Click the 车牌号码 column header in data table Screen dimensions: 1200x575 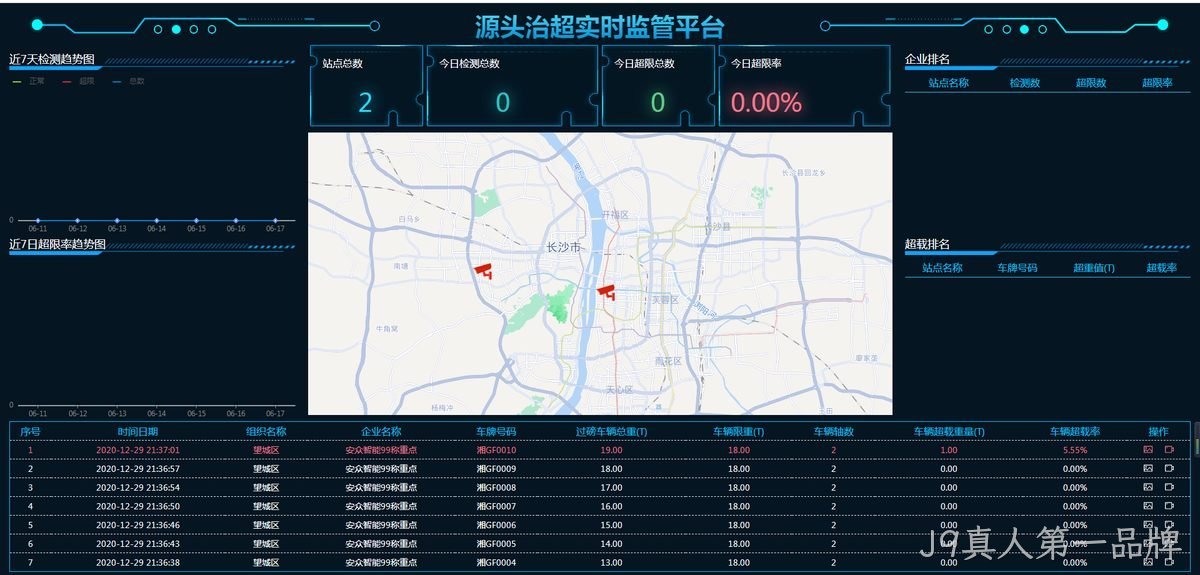point(496,432)
